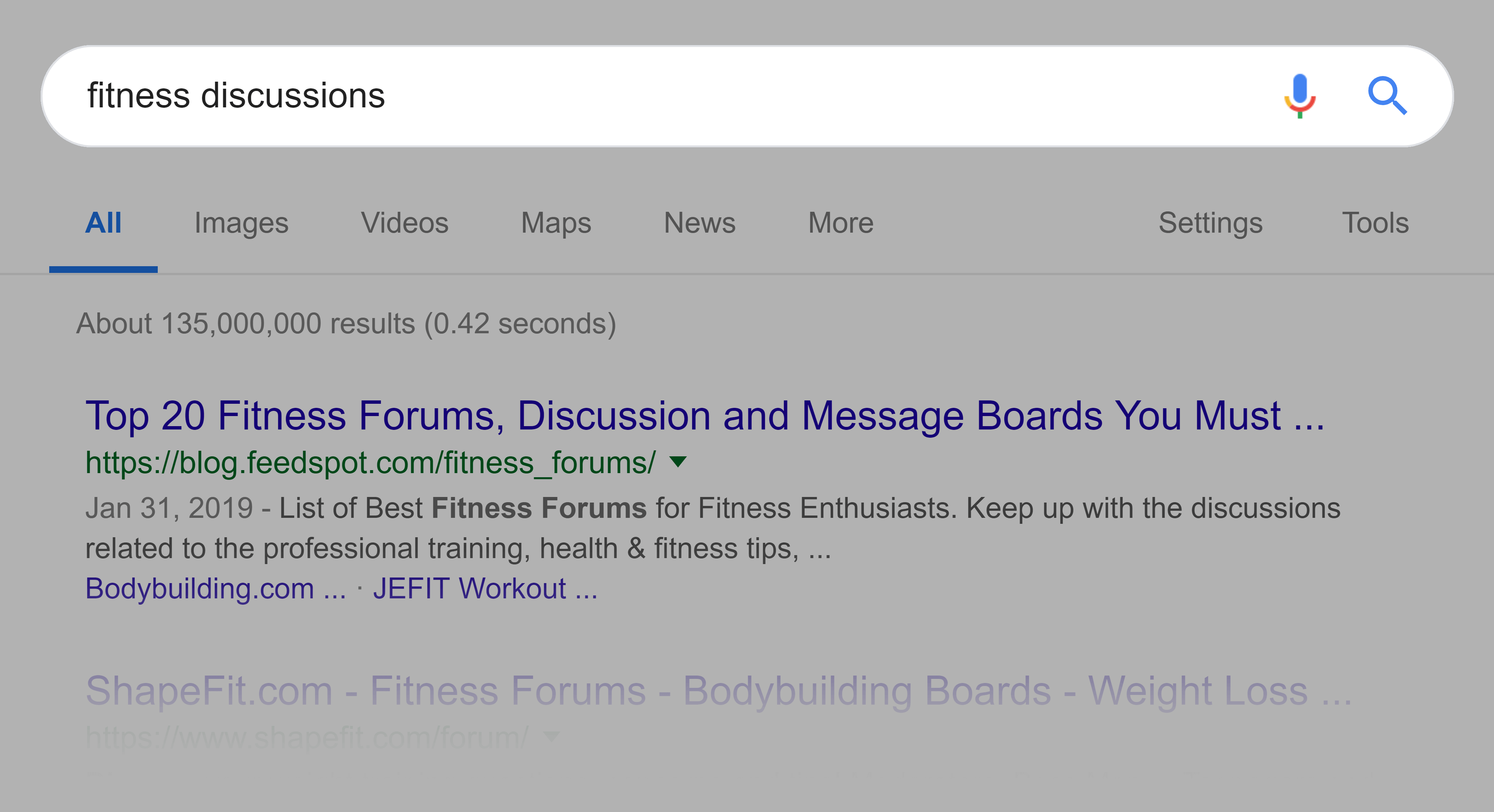
Task: Open the Videos tab
Action: click(x=405, y=223)
